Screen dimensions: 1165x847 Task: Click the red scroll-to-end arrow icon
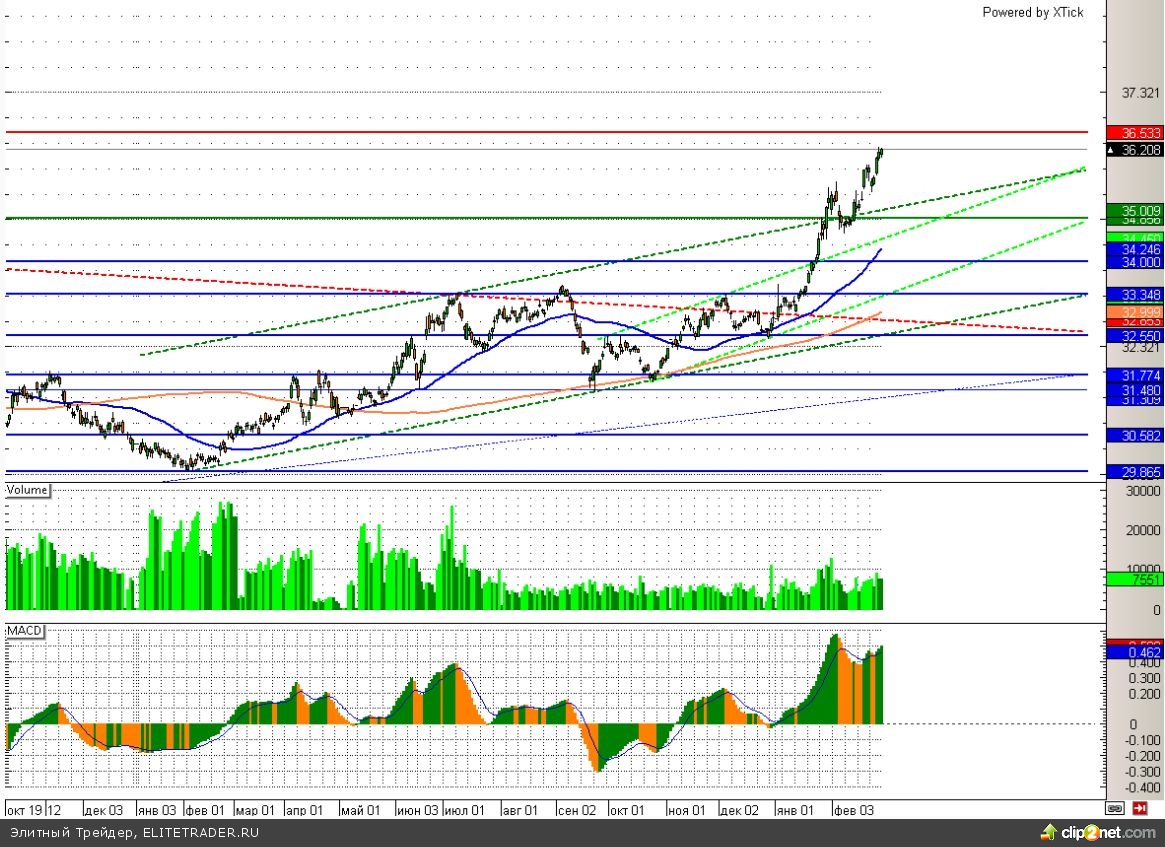click(1139, 808)
